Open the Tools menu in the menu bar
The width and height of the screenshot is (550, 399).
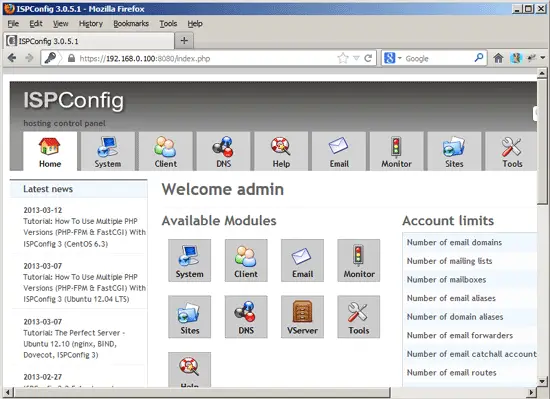tap(168, 23)
